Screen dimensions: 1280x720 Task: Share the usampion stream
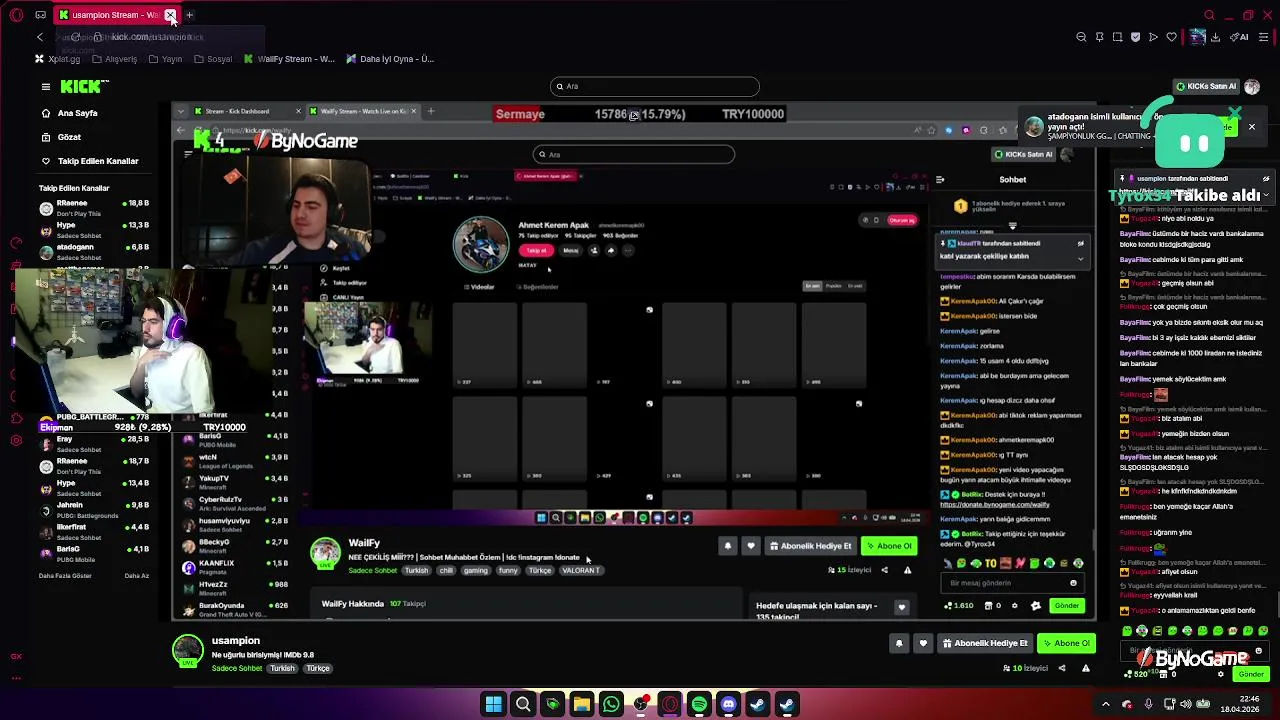[1062, 668]
